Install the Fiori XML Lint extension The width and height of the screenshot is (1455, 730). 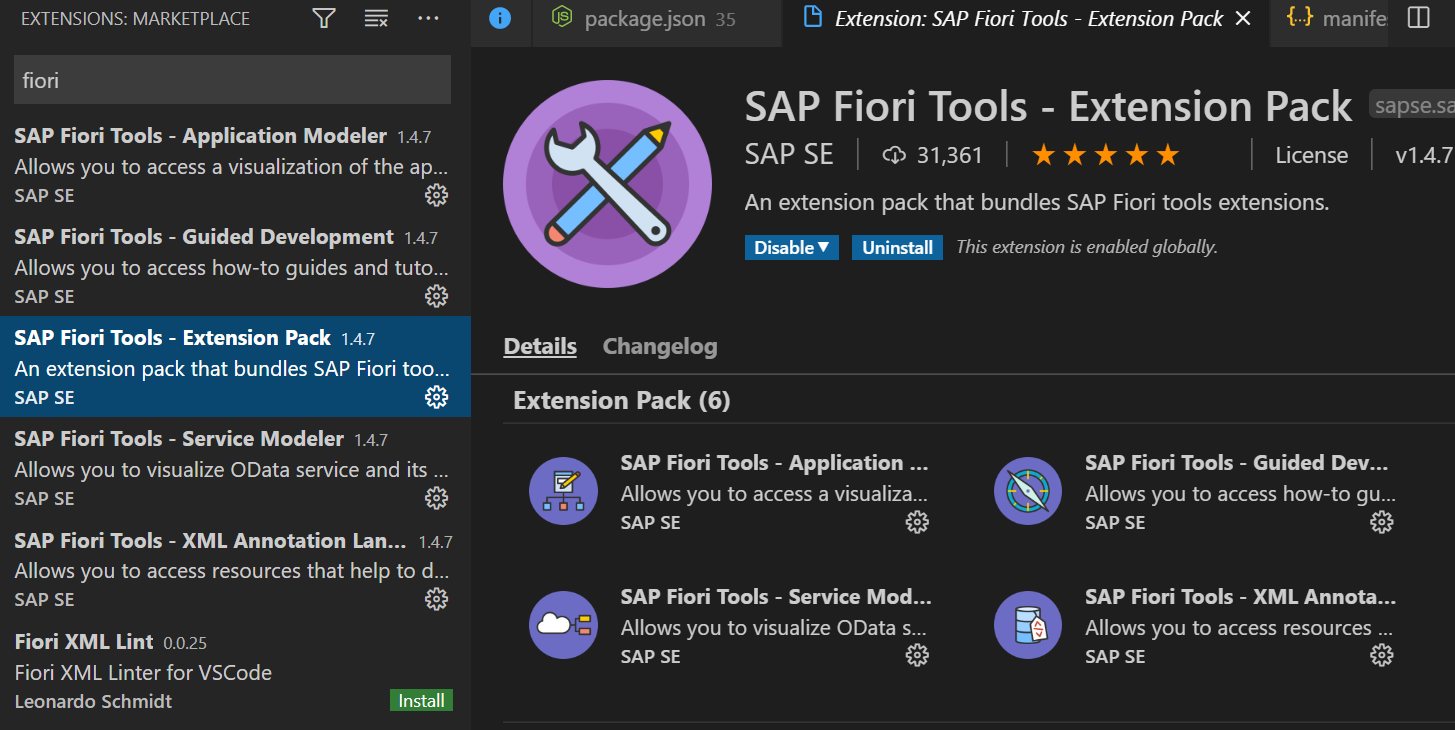[421, 701]
